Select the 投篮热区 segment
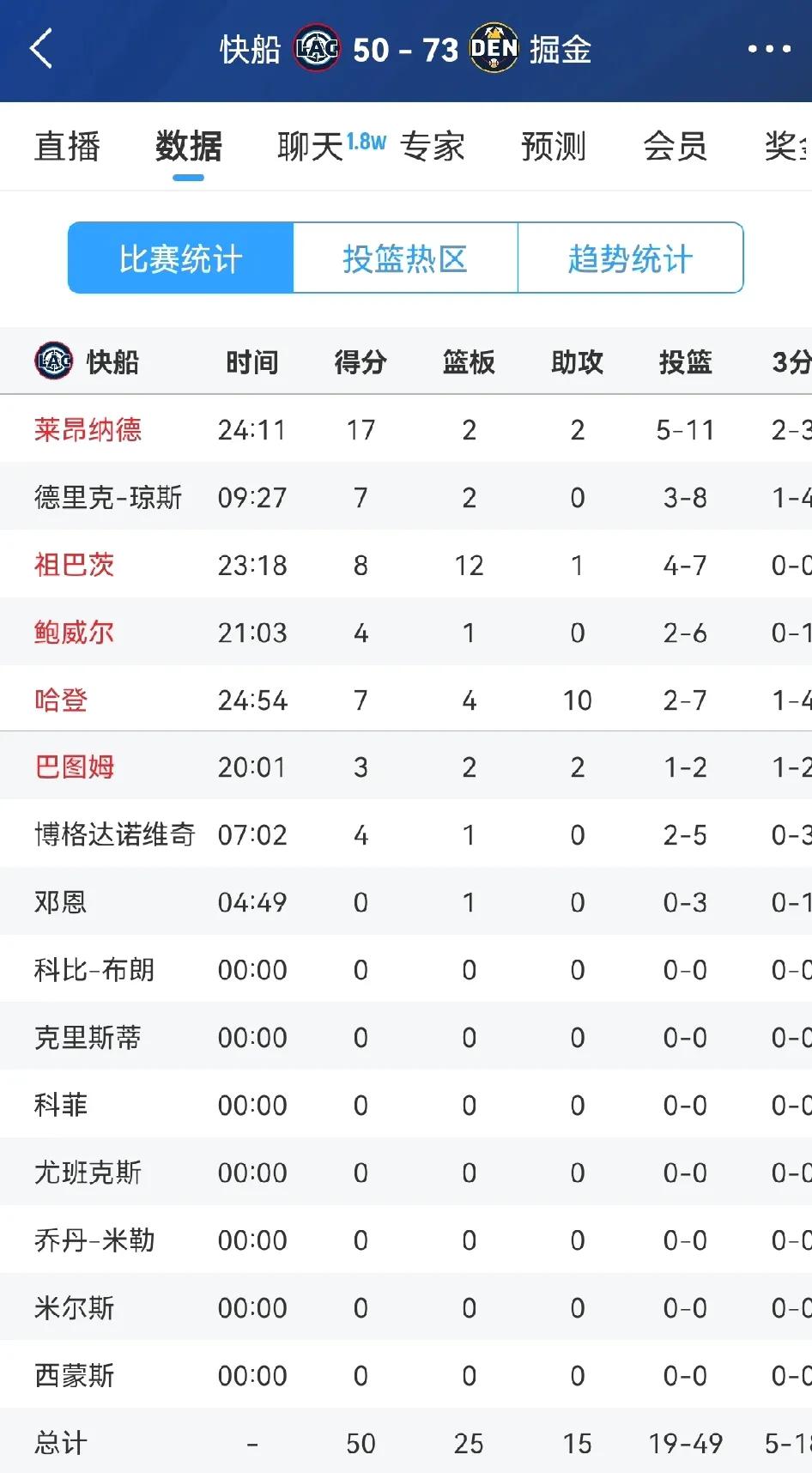 tap(405, 258)
